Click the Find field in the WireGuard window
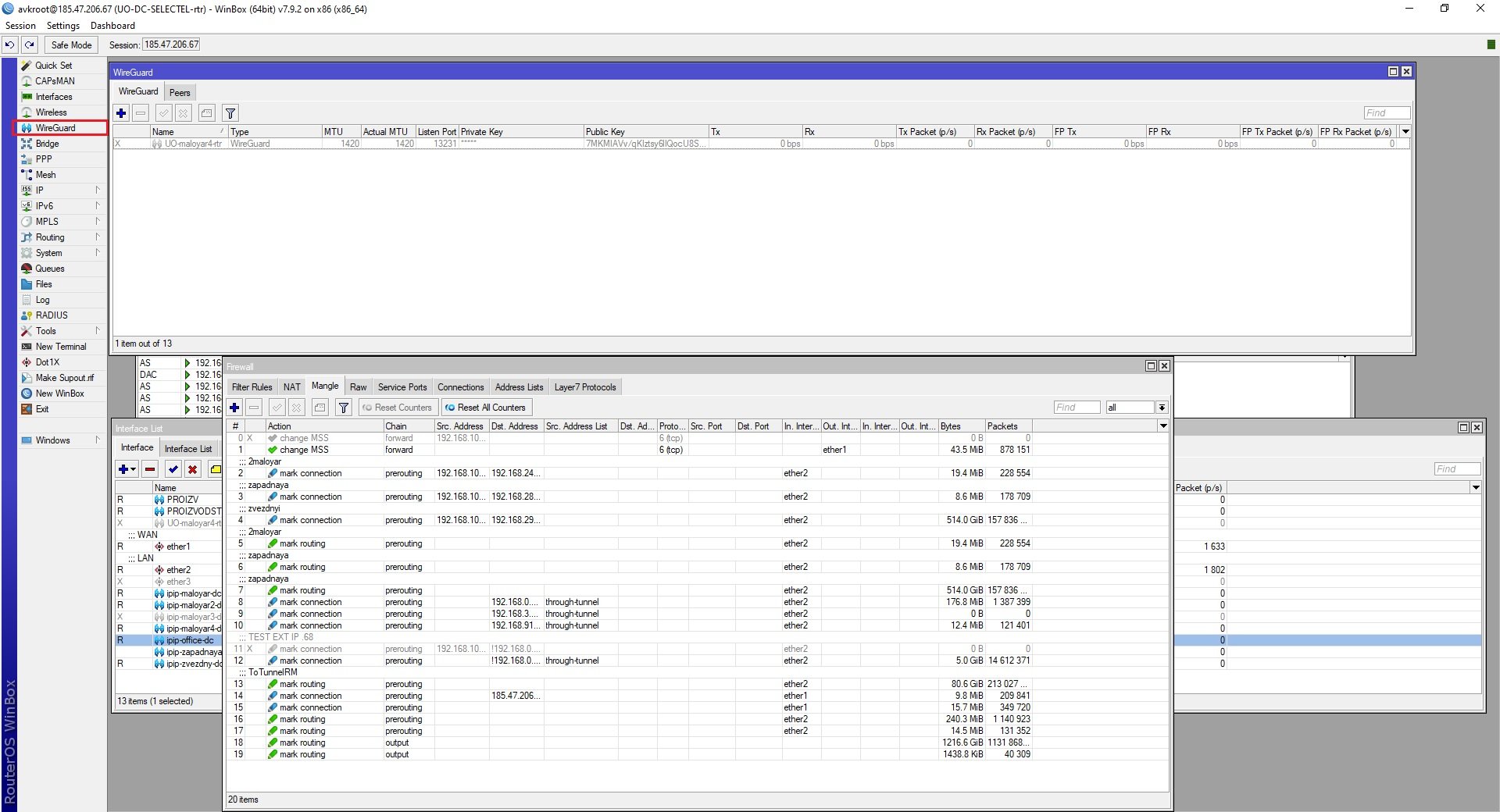 coord(1386,113)
